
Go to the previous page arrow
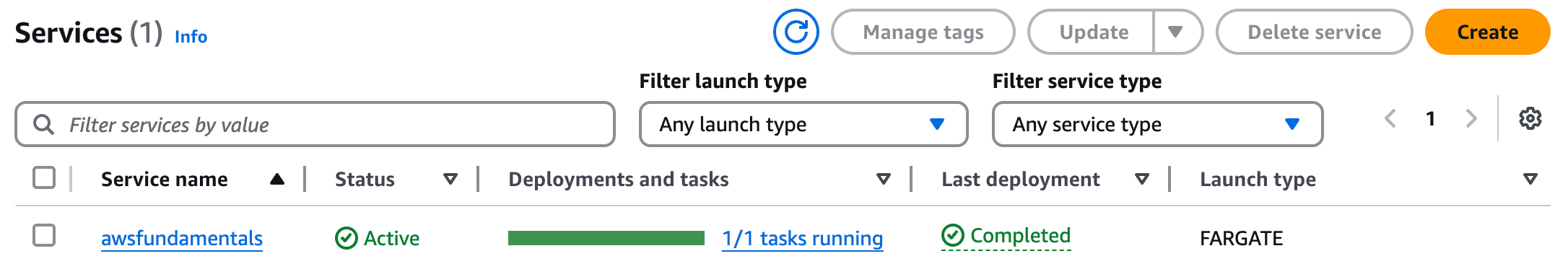coord(1390,118)
